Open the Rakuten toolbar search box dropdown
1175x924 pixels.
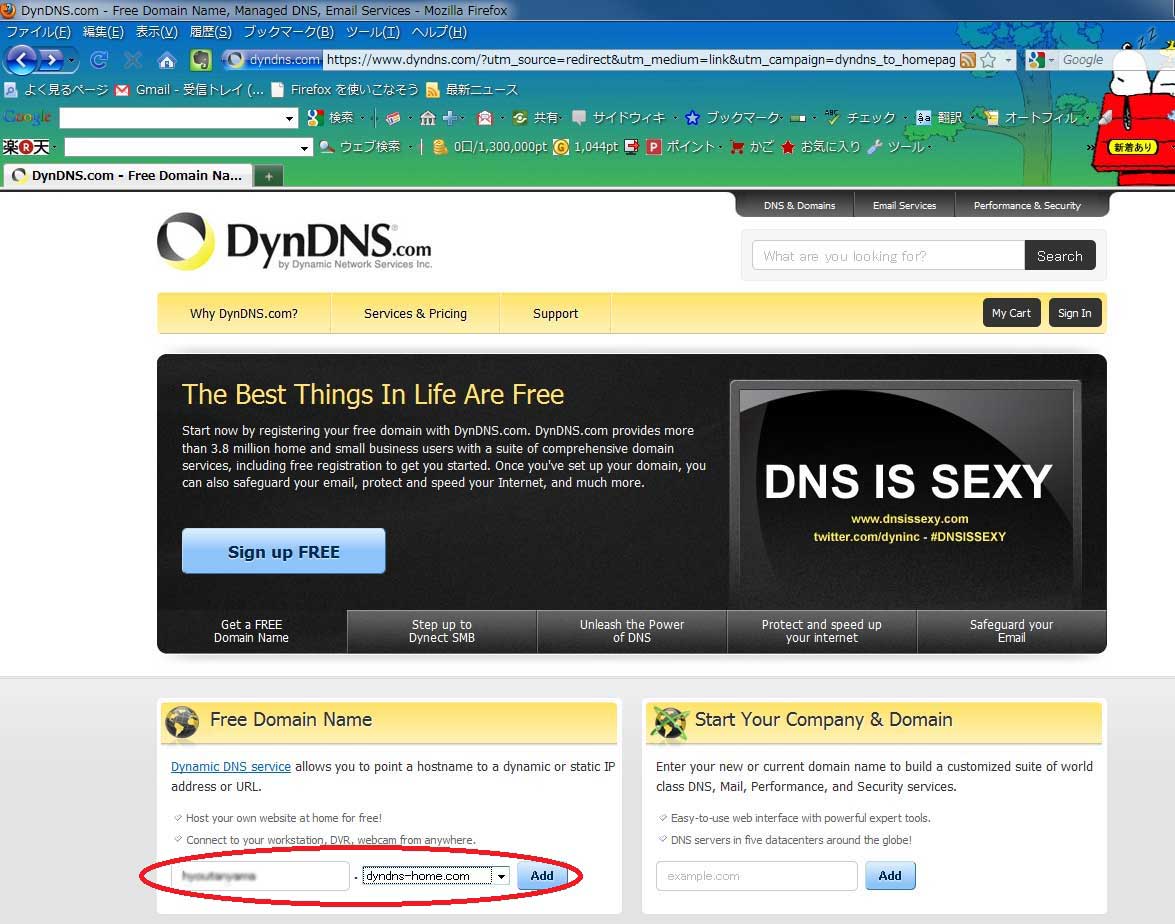point(305,148)
